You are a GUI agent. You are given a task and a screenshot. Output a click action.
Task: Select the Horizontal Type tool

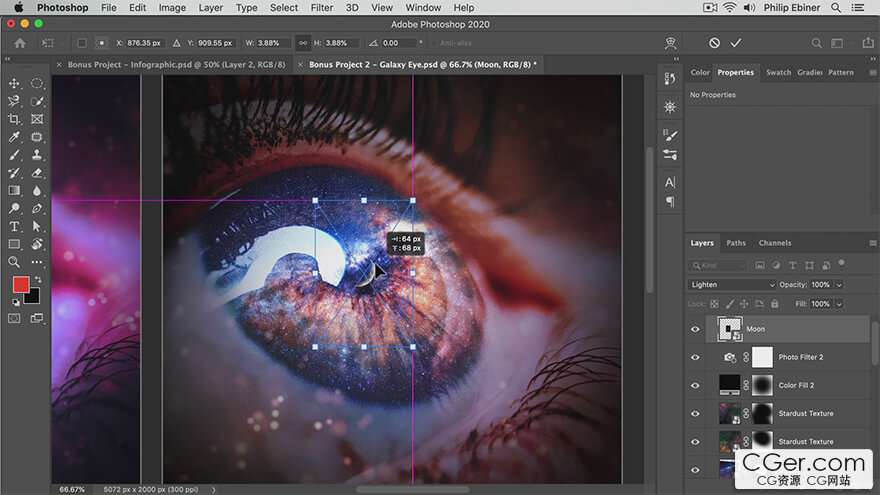pyautogui.click(x=15, y=227)
